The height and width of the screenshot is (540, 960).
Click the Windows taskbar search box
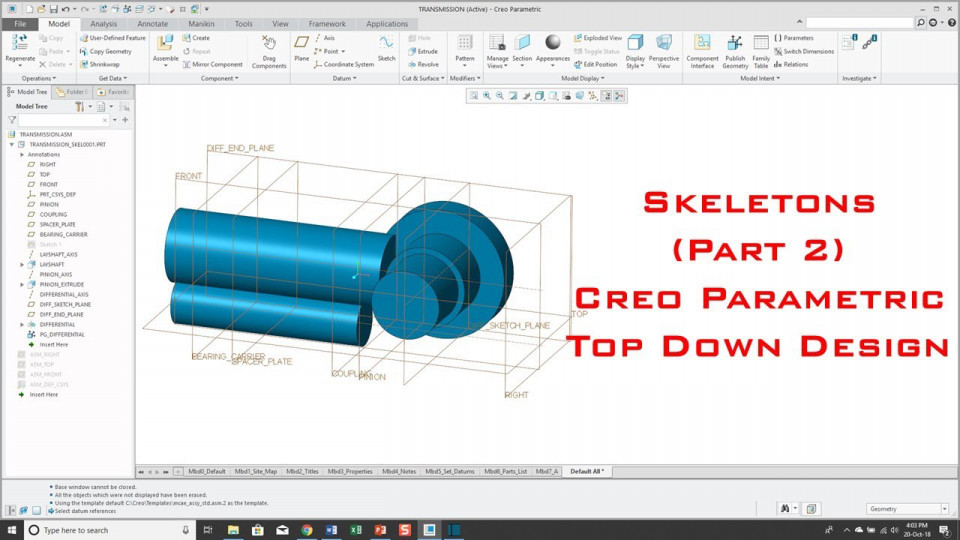(110, 530)
